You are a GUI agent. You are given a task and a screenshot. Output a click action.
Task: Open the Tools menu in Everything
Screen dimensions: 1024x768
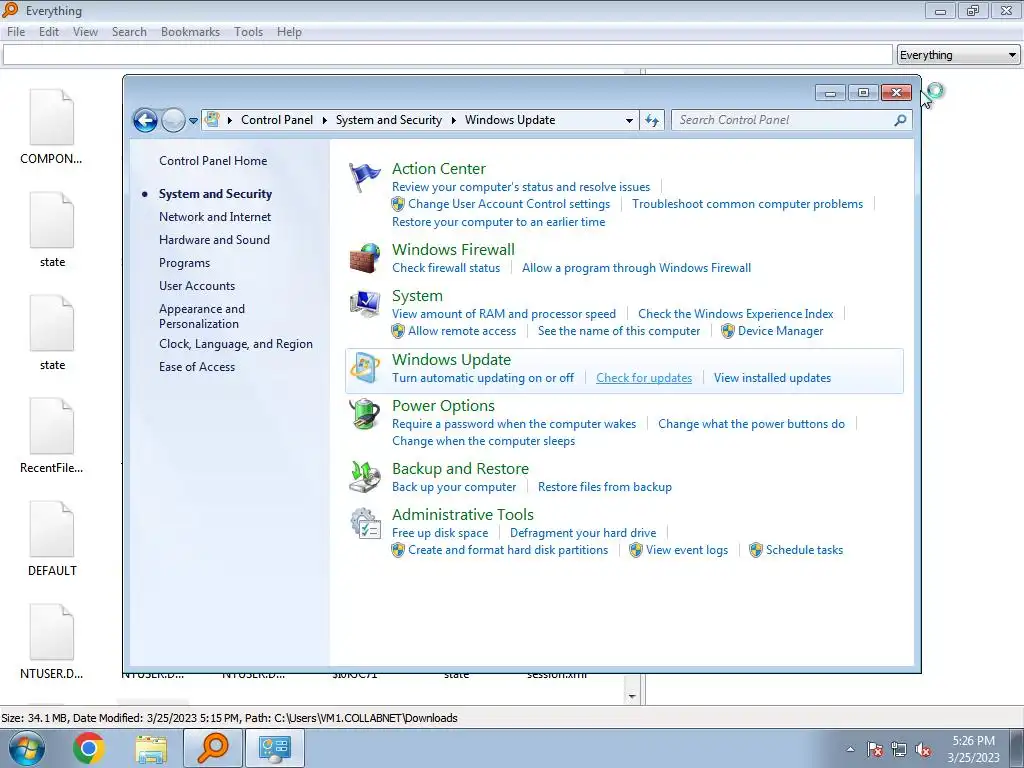click(248, 31)
